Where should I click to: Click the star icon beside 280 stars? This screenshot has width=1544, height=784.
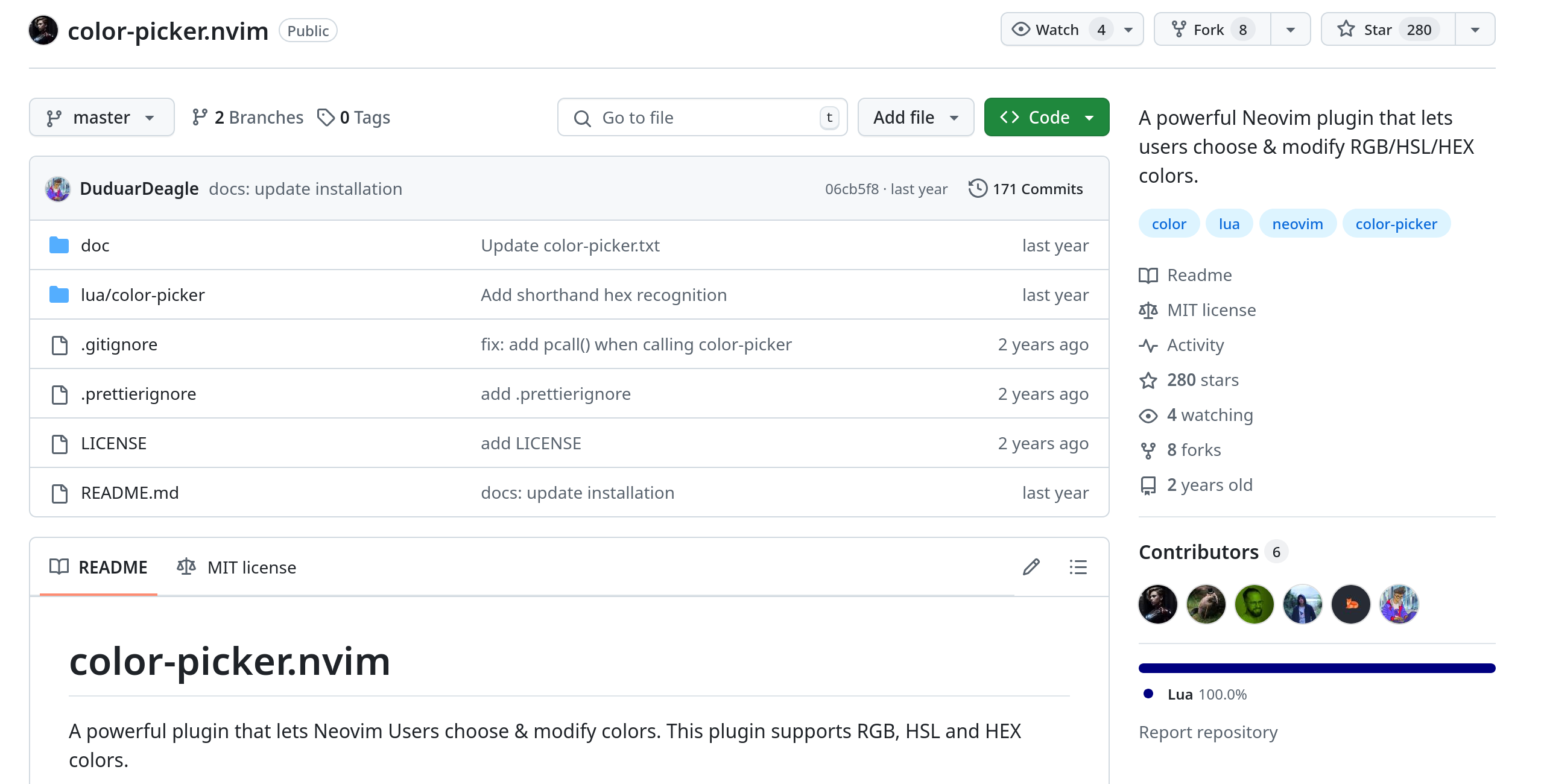[1148, 381]
